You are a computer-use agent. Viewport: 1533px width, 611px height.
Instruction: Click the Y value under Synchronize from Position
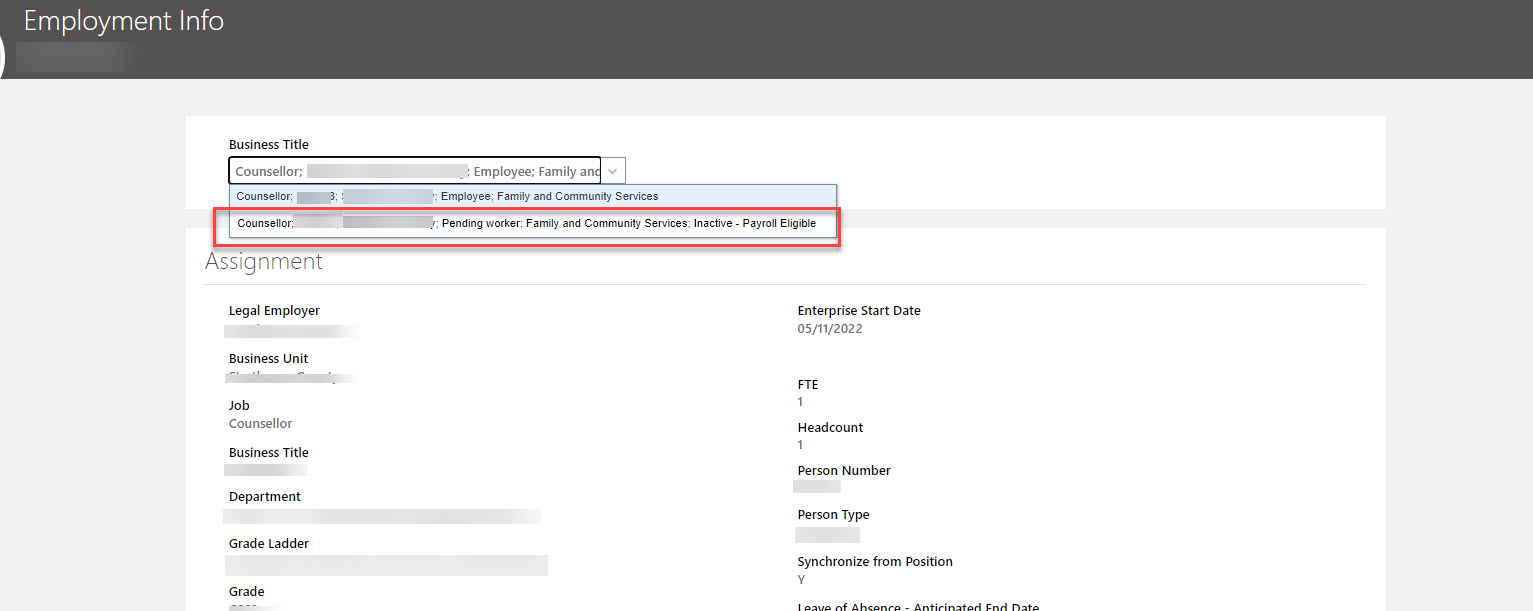[x=802, y=580]
